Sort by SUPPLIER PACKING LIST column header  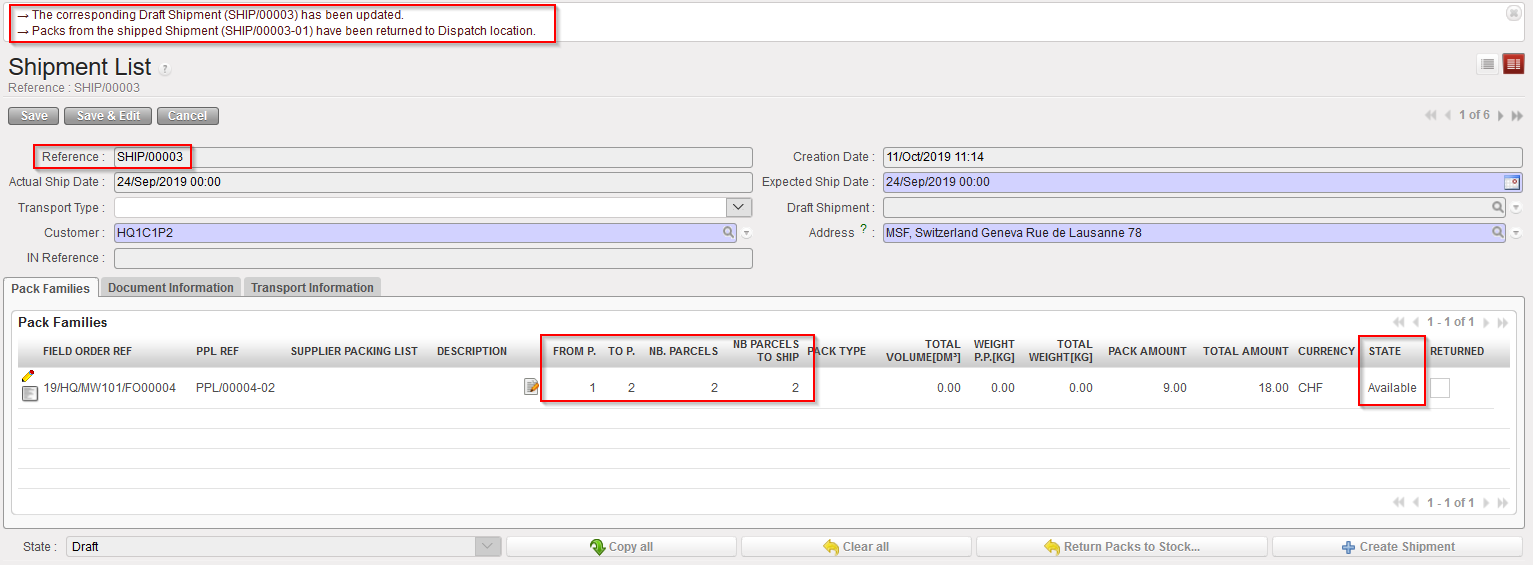coord(354,352)
